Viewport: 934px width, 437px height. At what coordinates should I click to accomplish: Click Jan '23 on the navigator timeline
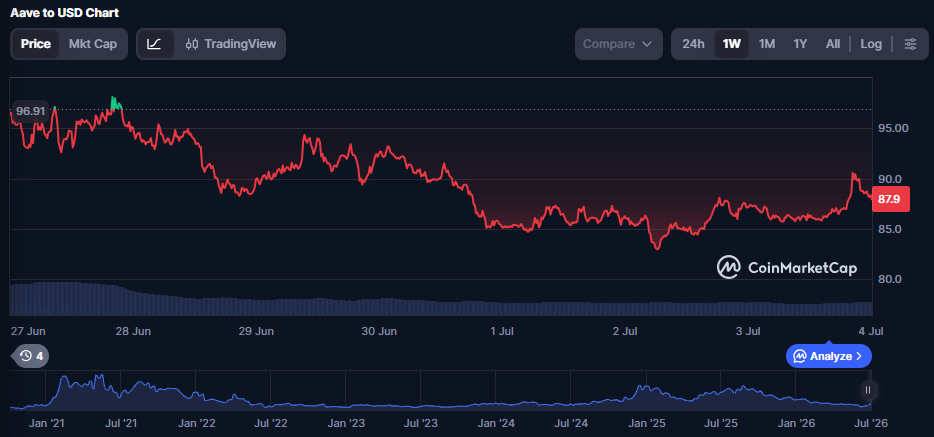pyautogui.click(x=347, y=424)
